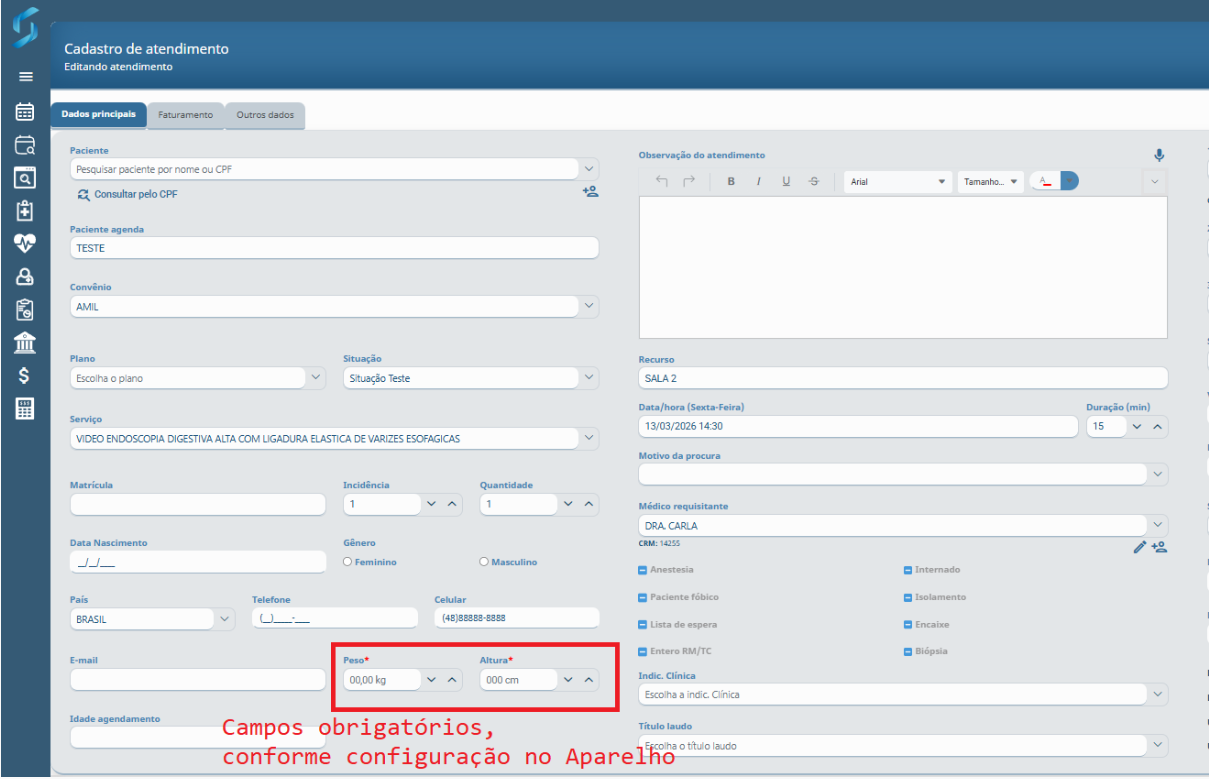Image resolution: width=1209 pixels, height=779 pixels.
Task: Increase the Duração minutes value
Action: pyautogui.click(x=1157, y=426)
